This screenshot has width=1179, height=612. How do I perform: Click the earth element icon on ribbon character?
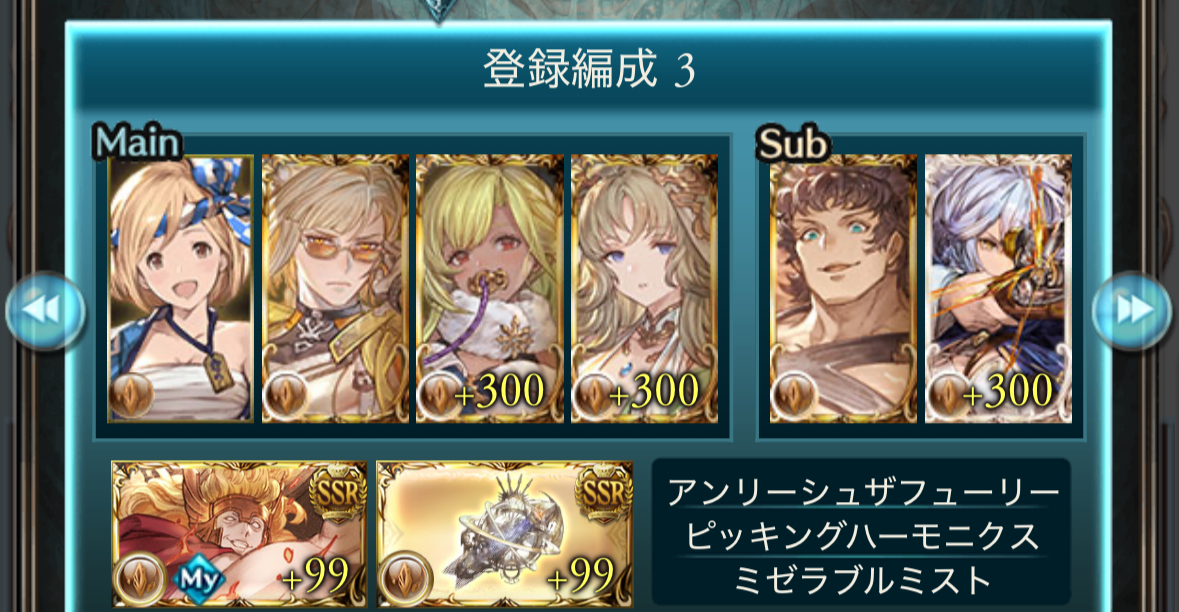[x=132, y=394]
